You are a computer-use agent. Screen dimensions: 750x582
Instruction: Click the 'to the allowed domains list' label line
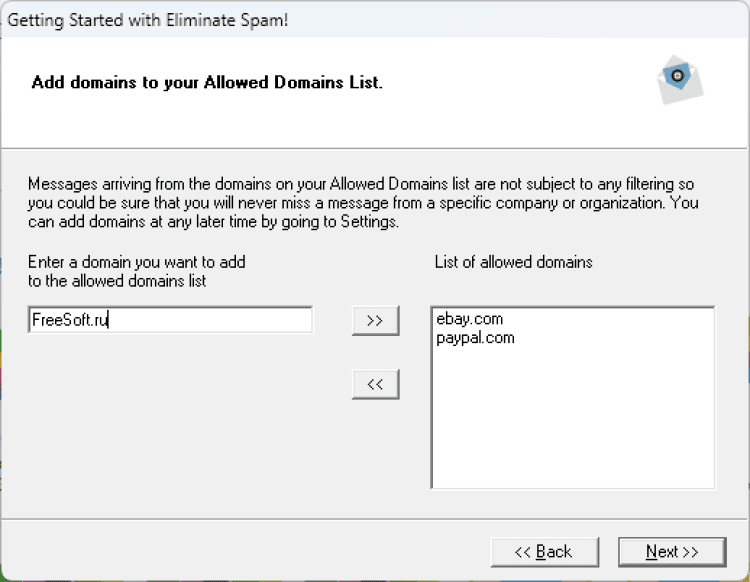[x=117, y=281]
